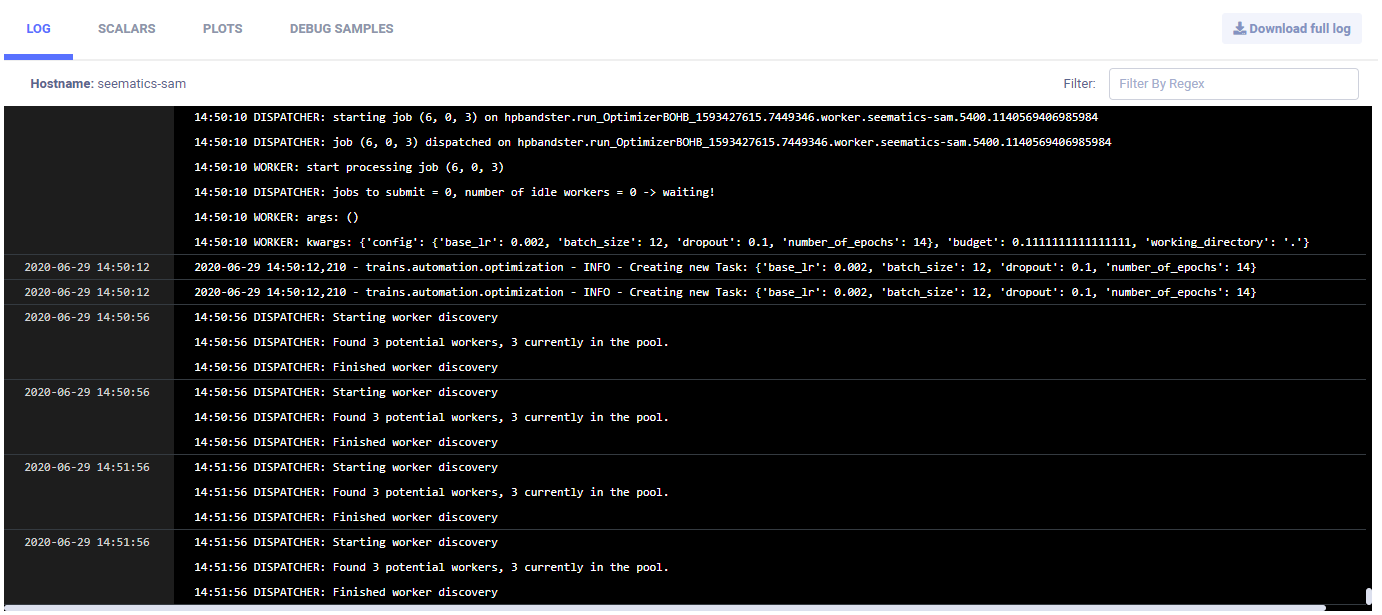Click the download icon in the log button
This screenshot has height=615, width=1382.
pyautogui.click(x=1239, y=29)
